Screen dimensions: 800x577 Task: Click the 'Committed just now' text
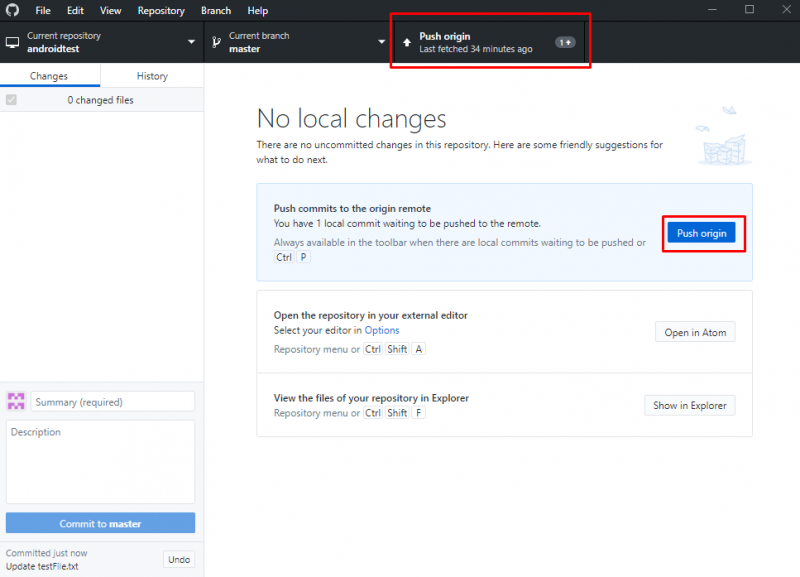[46, 553]
